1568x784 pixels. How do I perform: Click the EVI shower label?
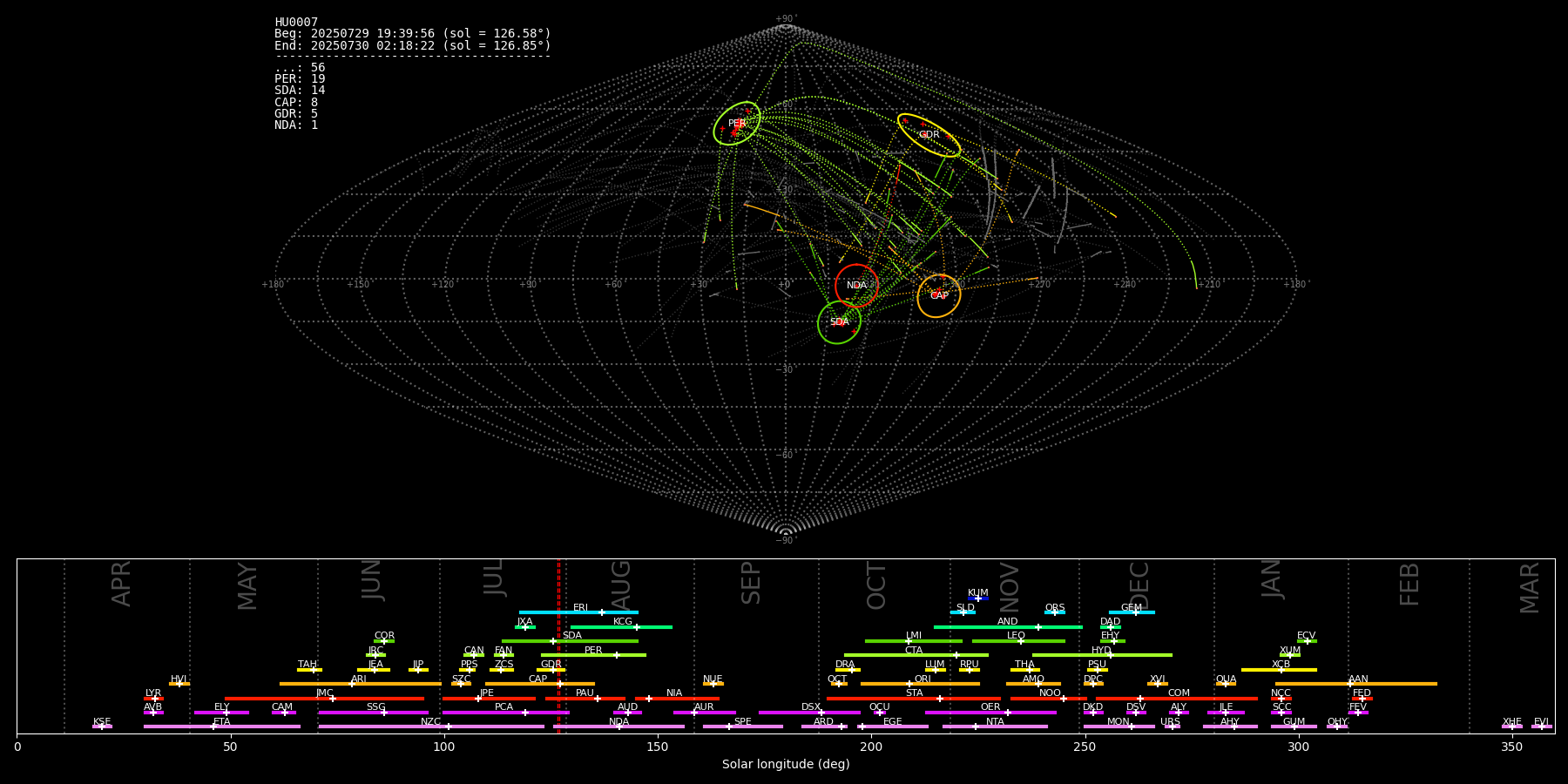(x=1541, y=722)
